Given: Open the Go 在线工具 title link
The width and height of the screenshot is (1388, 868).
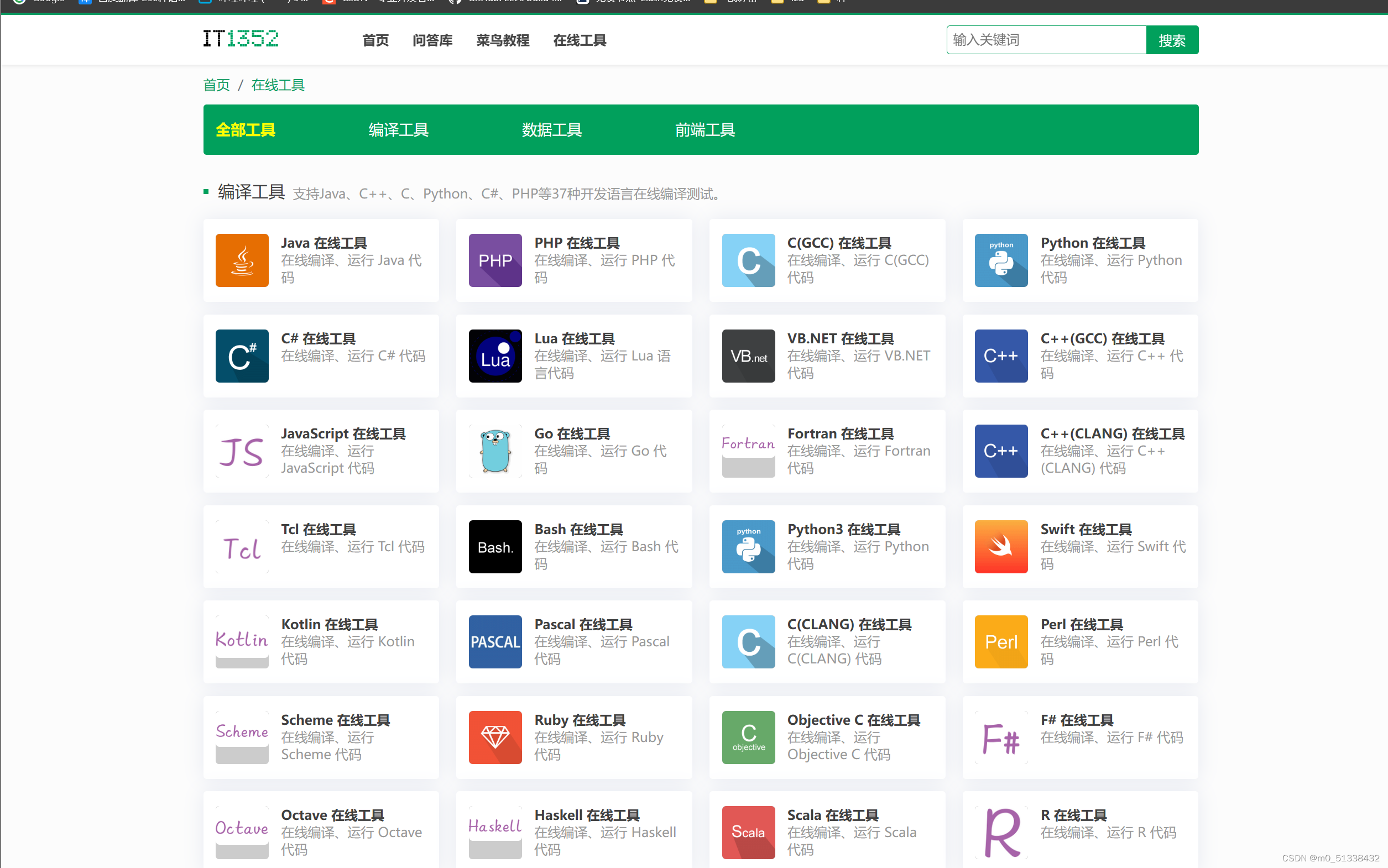Looking at the screenshot, I should click(572, 434).
